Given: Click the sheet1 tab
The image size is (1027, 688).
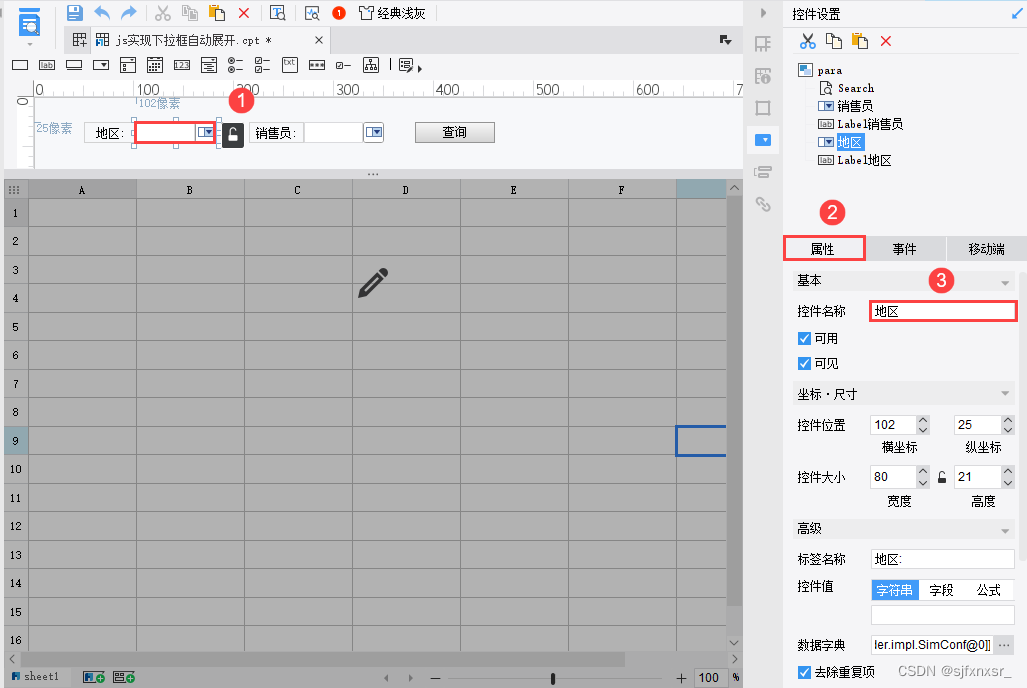Looking at the screenshot, I should (36, 677).
